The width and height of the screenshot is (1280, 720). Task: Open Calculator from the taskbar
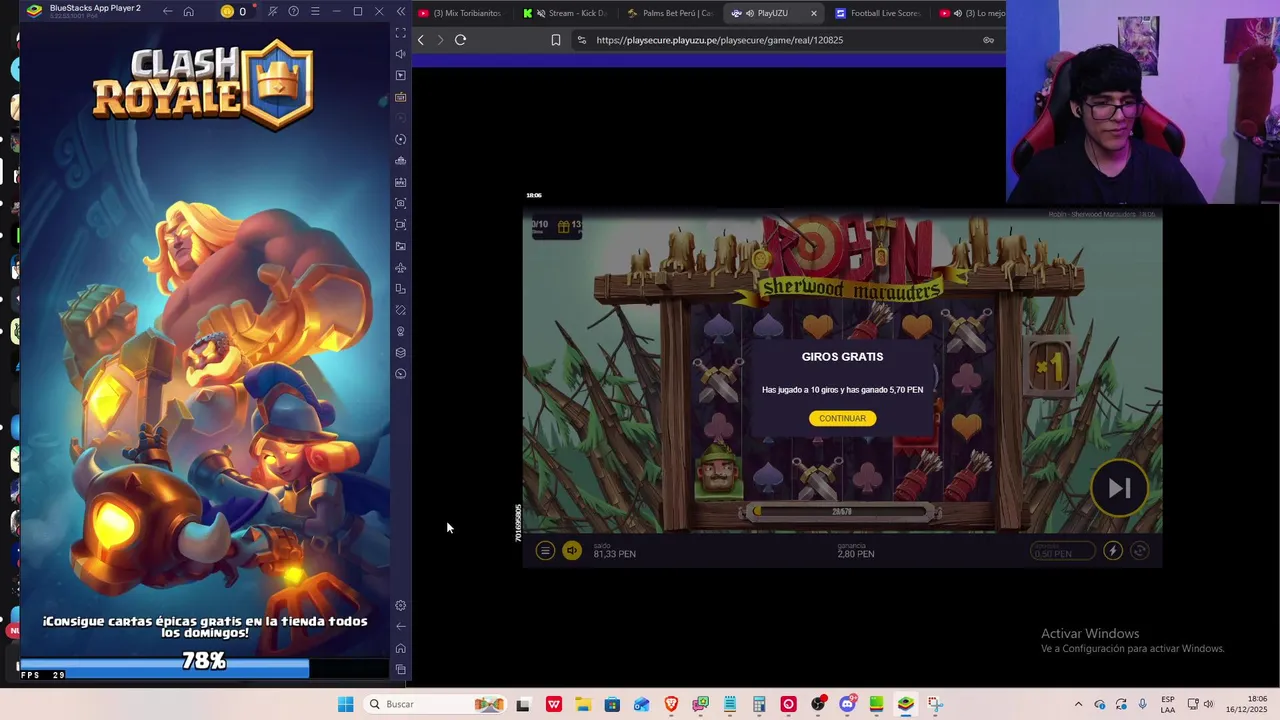tap(759, 704)
